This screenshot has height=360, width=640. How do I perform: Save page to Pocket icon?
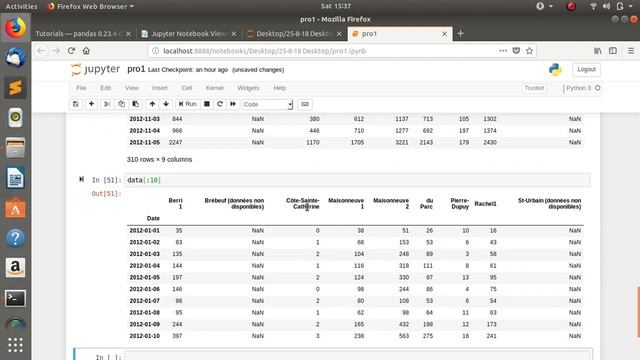coord(516,51)
